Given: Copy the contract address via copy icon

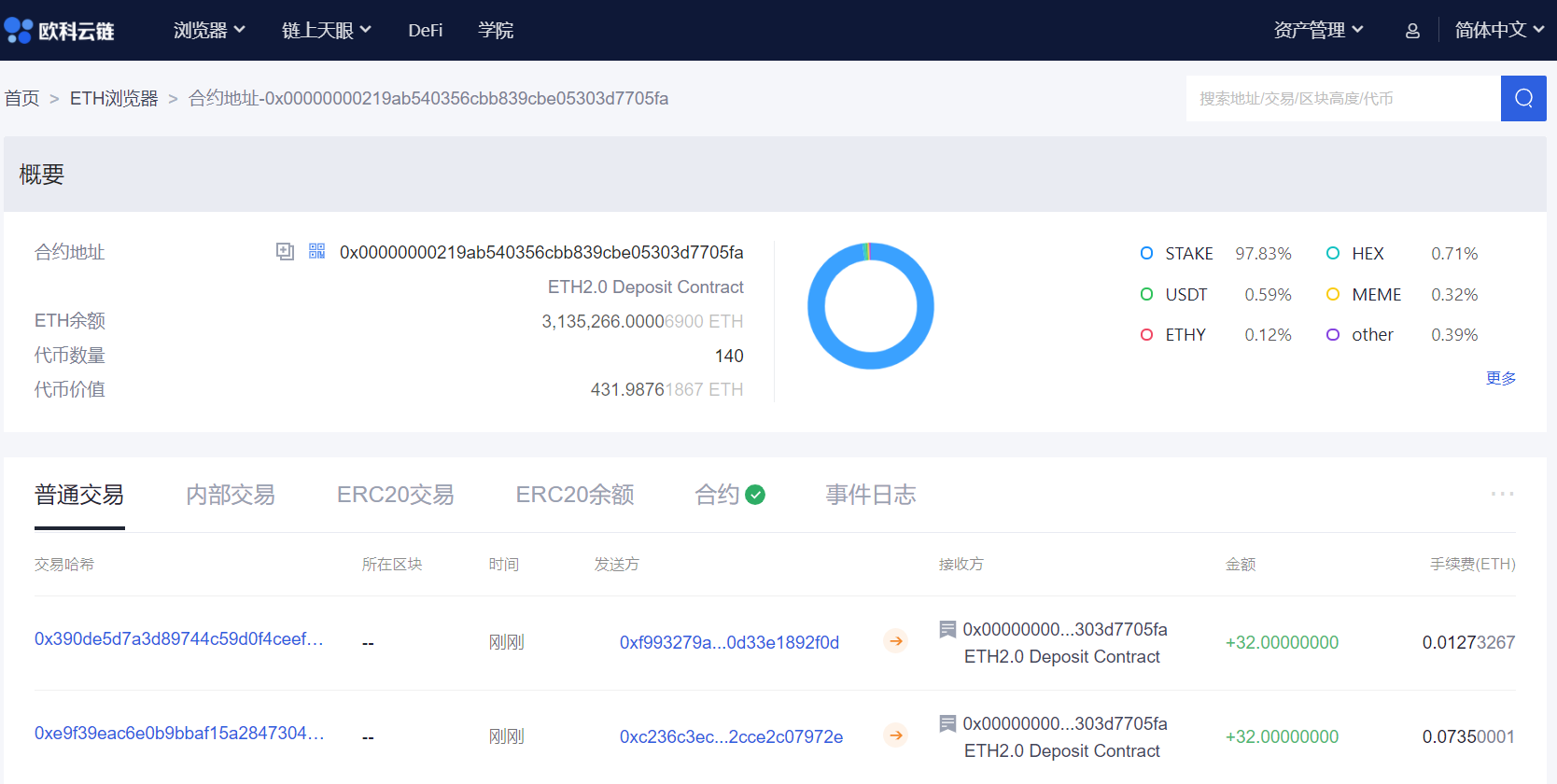Looking at the screenshot, I should pyautogui.click(x=285, y=252).
